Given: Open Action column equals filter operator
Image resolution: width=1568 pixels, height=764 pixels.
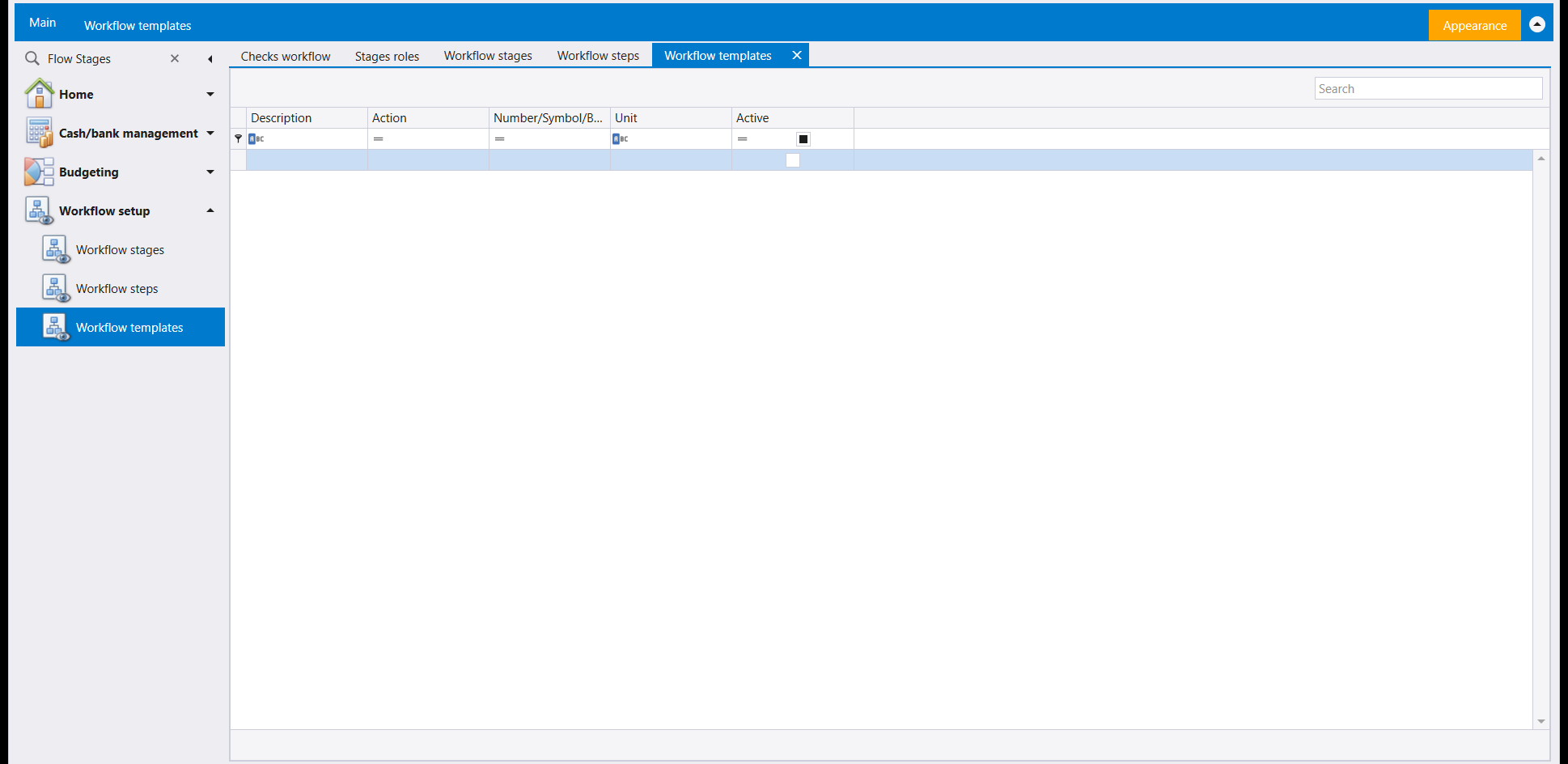Looking at the screenshot, I should (378, 138).
